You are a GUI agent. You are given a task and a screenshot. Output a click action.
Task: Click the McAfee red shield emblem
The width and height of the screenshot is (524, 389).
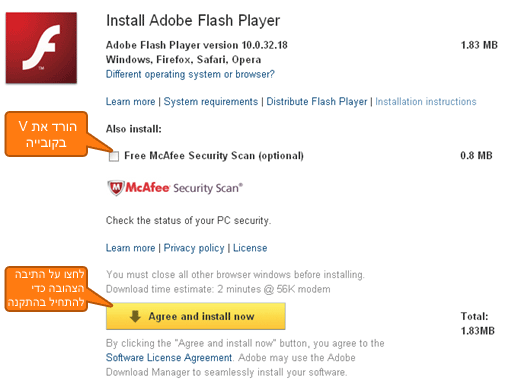[x=116, y=188]
